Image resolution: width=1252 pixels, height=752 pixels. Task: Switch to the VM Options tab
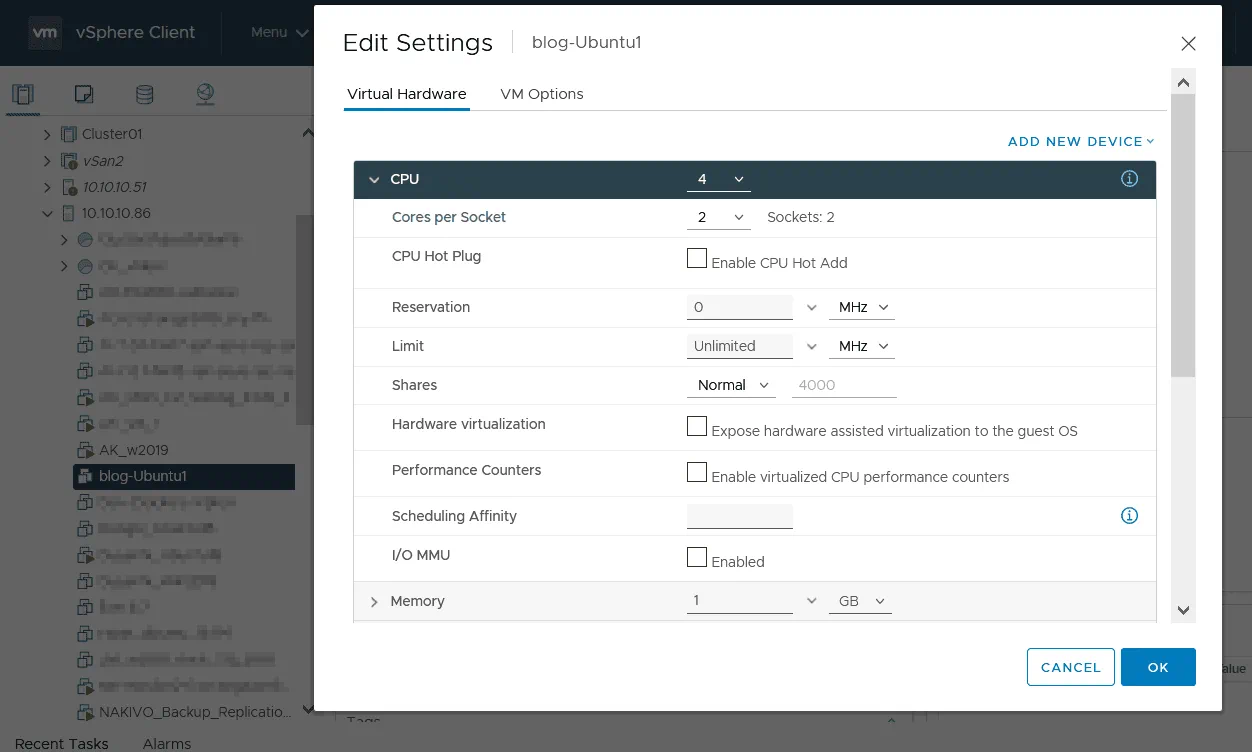(542, 93)
